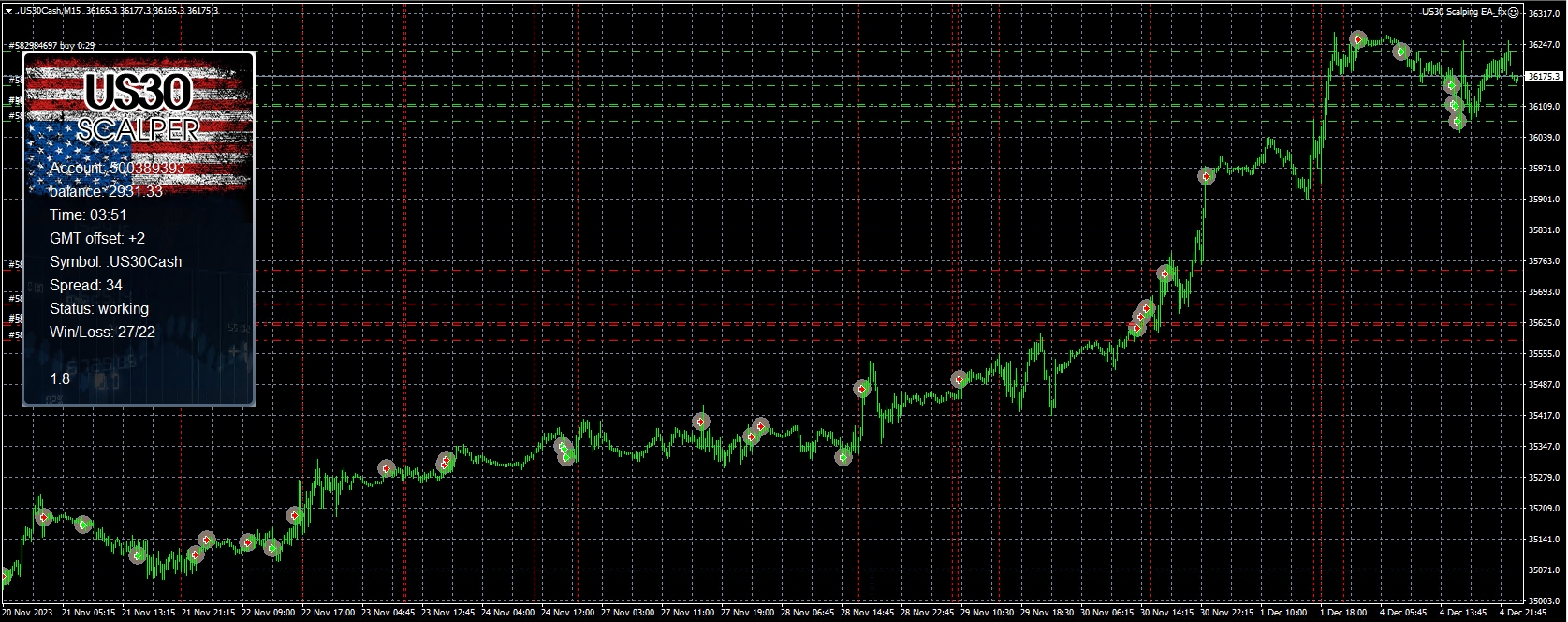The image size is (1568, 622).
Task: Click the Symbol: .US30Cash line
Action: (x=116, y=261)
